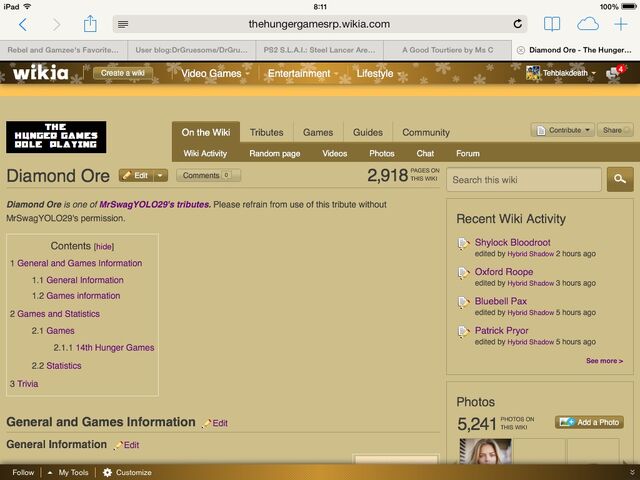Tap the Safari forward arrow
The height and width of the screenshot is (480, 640).
(57, 24)
